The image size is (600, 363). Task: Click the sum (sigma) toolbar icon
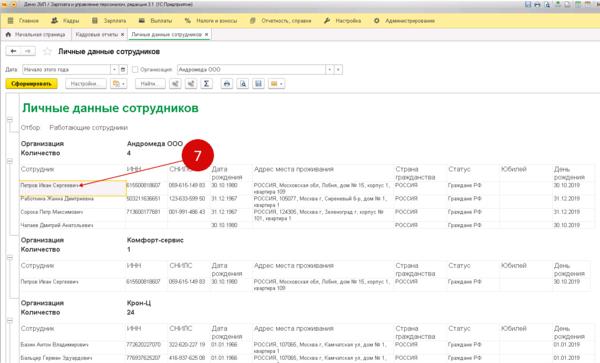pos(206,84)
